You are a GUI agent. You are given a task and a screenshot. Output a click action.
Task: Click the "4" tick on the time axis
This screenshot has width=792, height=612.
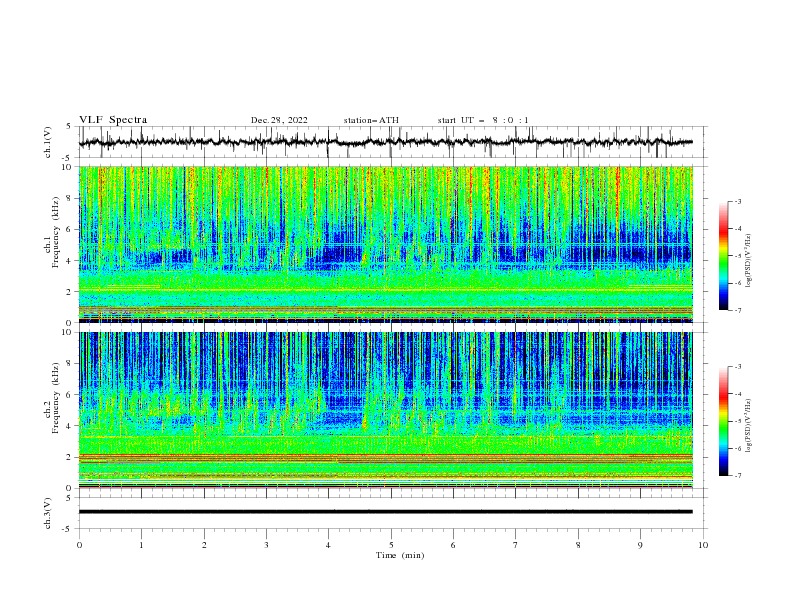[x=328, y=545]
